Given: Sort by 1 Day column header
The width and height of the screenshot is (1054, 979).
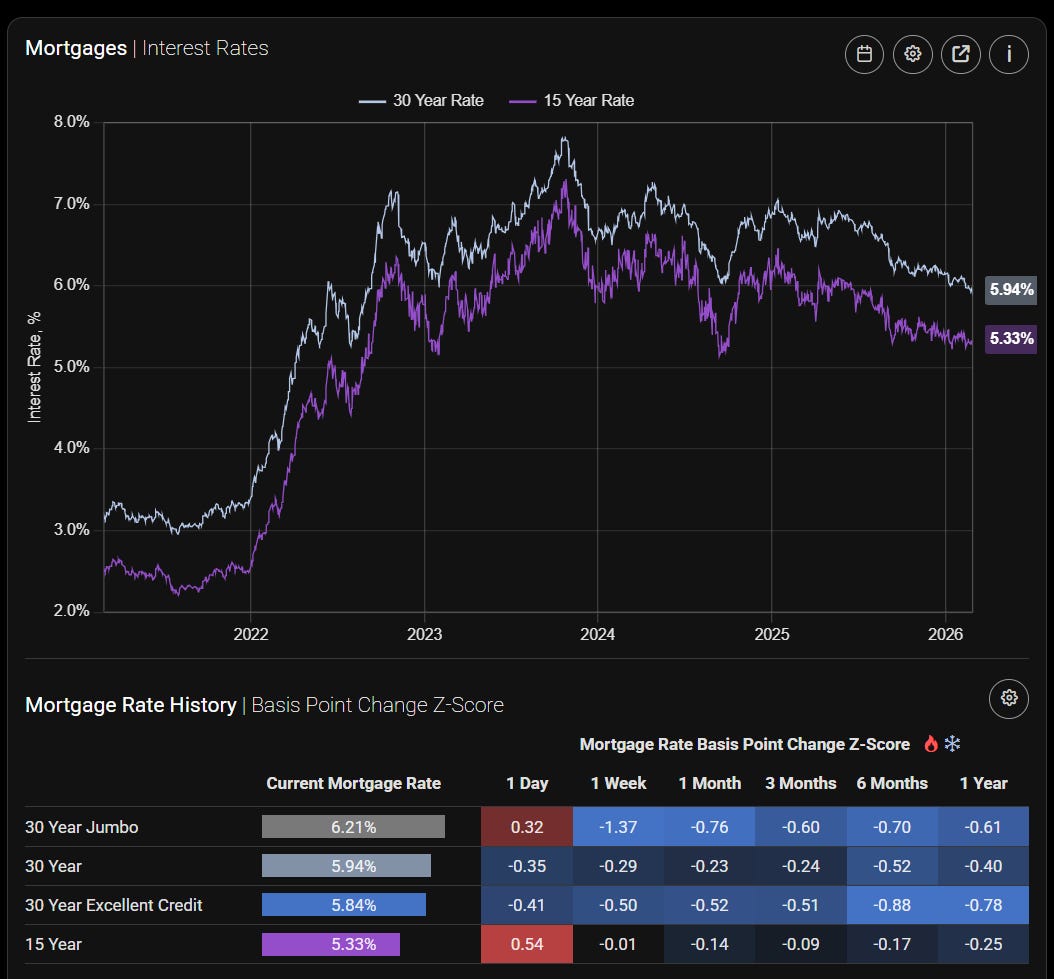Looking at the screenshot, I should (x=527, y=783).
